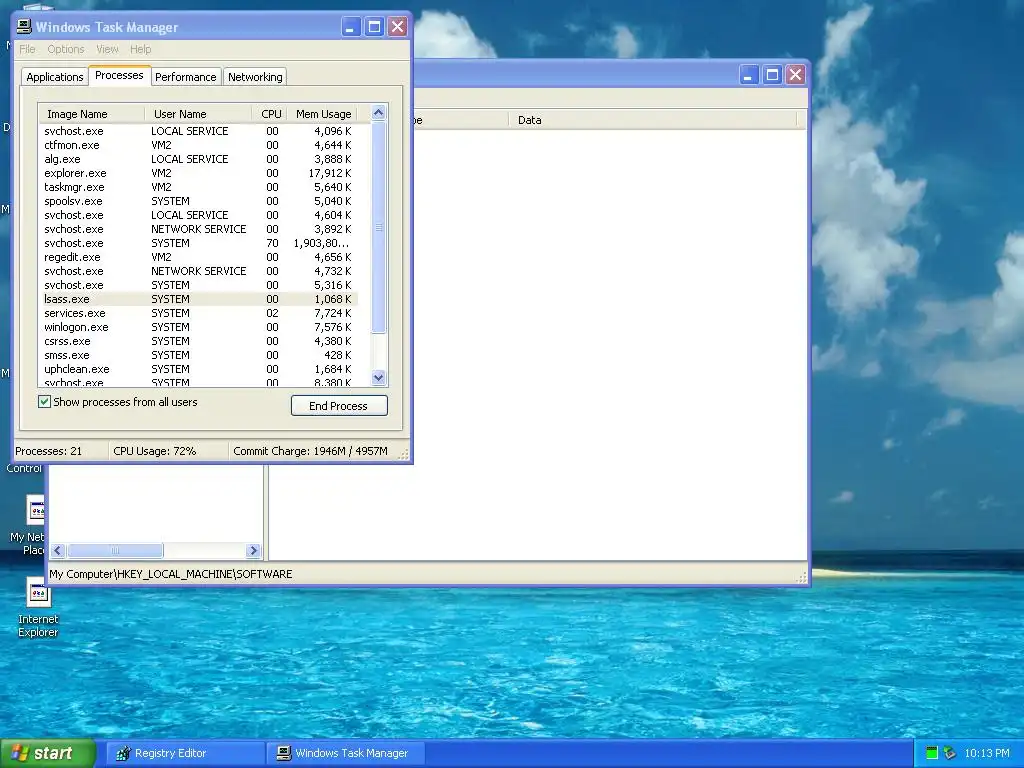Close the Windows Task Manager window
Viewport: 1024px width, 768px height.
(x=398, y=27)
